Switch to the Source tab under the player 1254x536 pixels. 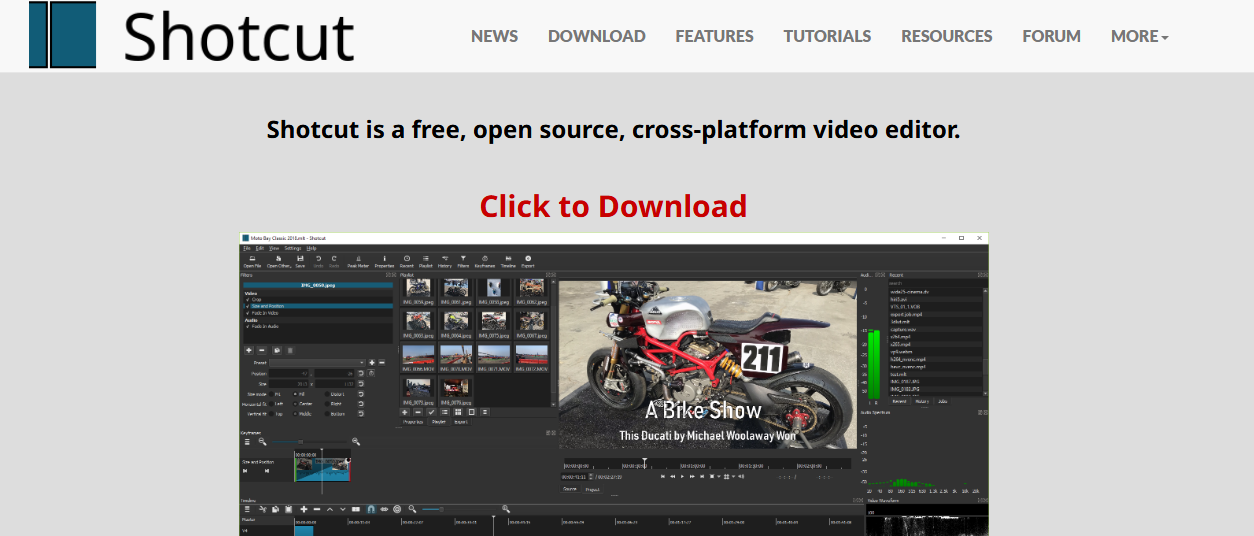(x=570, y=489)
